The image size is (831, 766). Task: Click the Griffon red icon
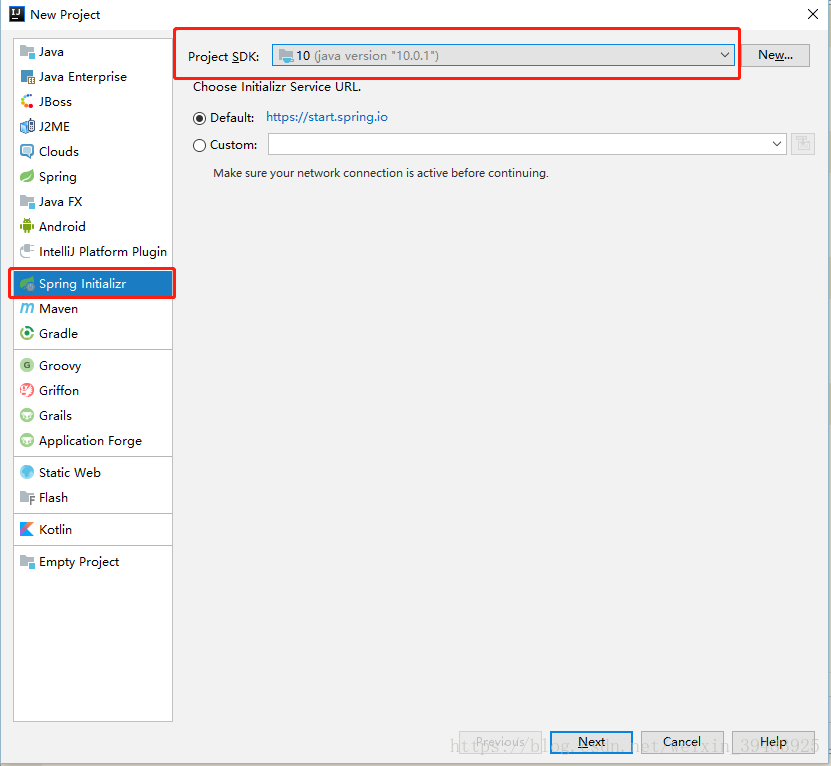(x=27, y=390)
